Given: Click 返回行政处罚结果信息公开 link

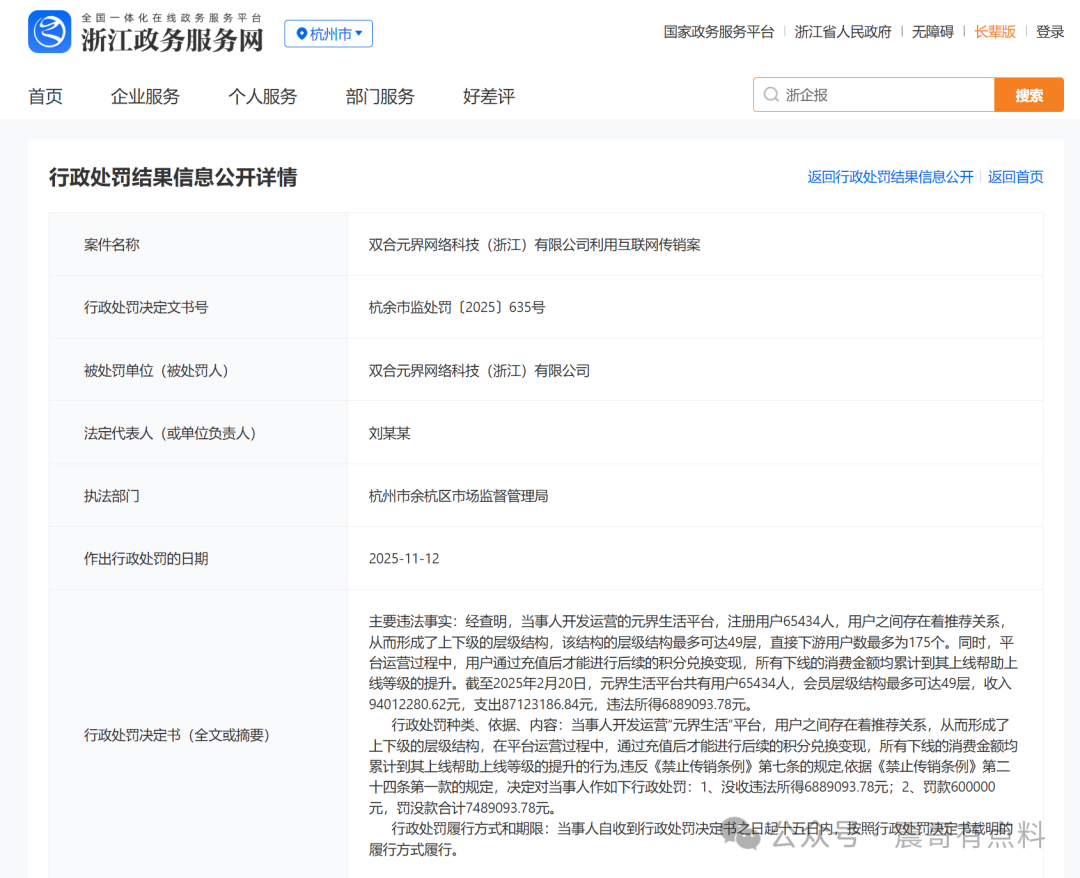Looking at the screenshot, I should coord(890,177).
